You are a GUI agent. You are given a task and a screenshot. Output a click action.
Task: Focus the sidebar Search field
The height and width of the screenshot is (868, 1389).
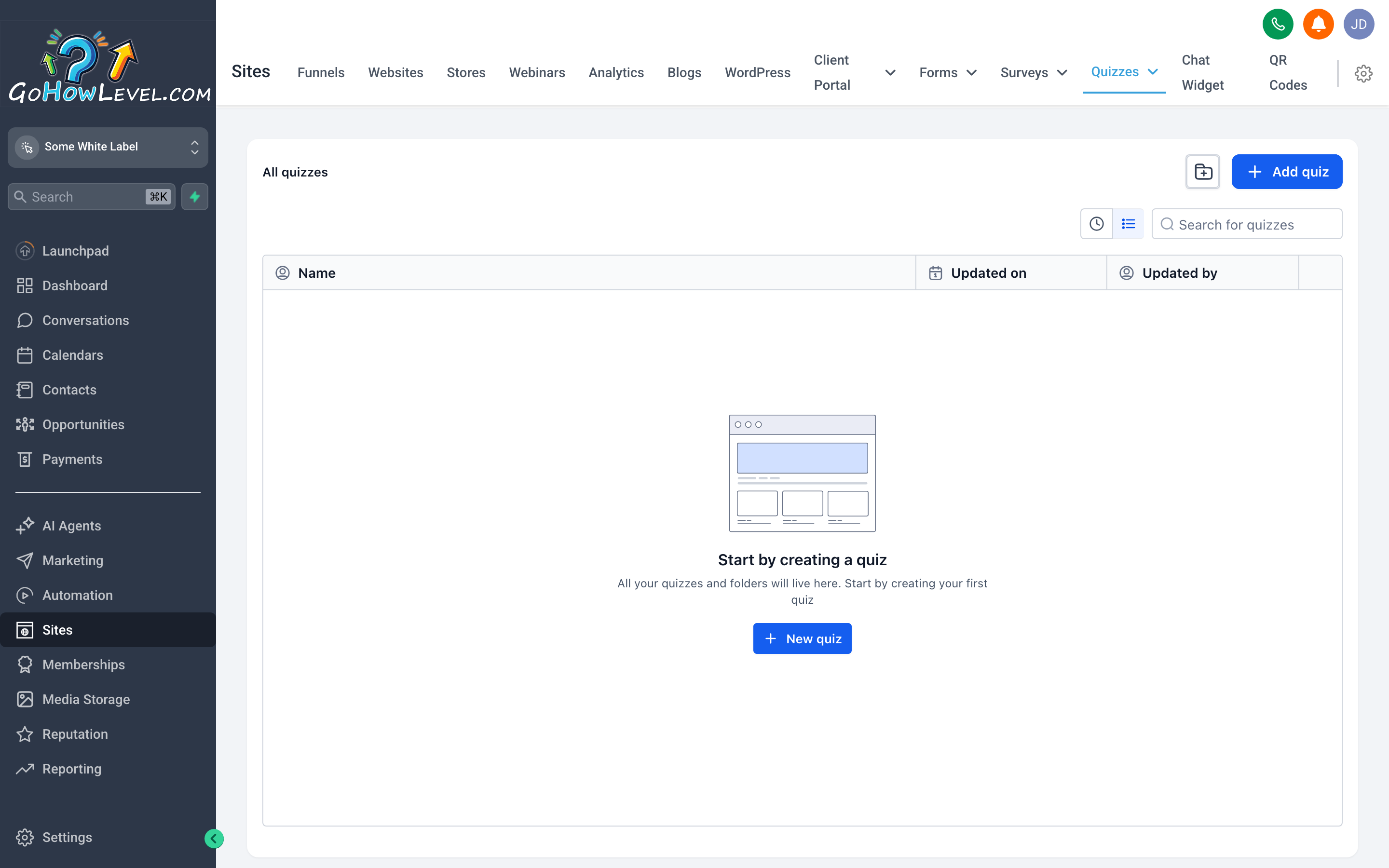(92, 197)
